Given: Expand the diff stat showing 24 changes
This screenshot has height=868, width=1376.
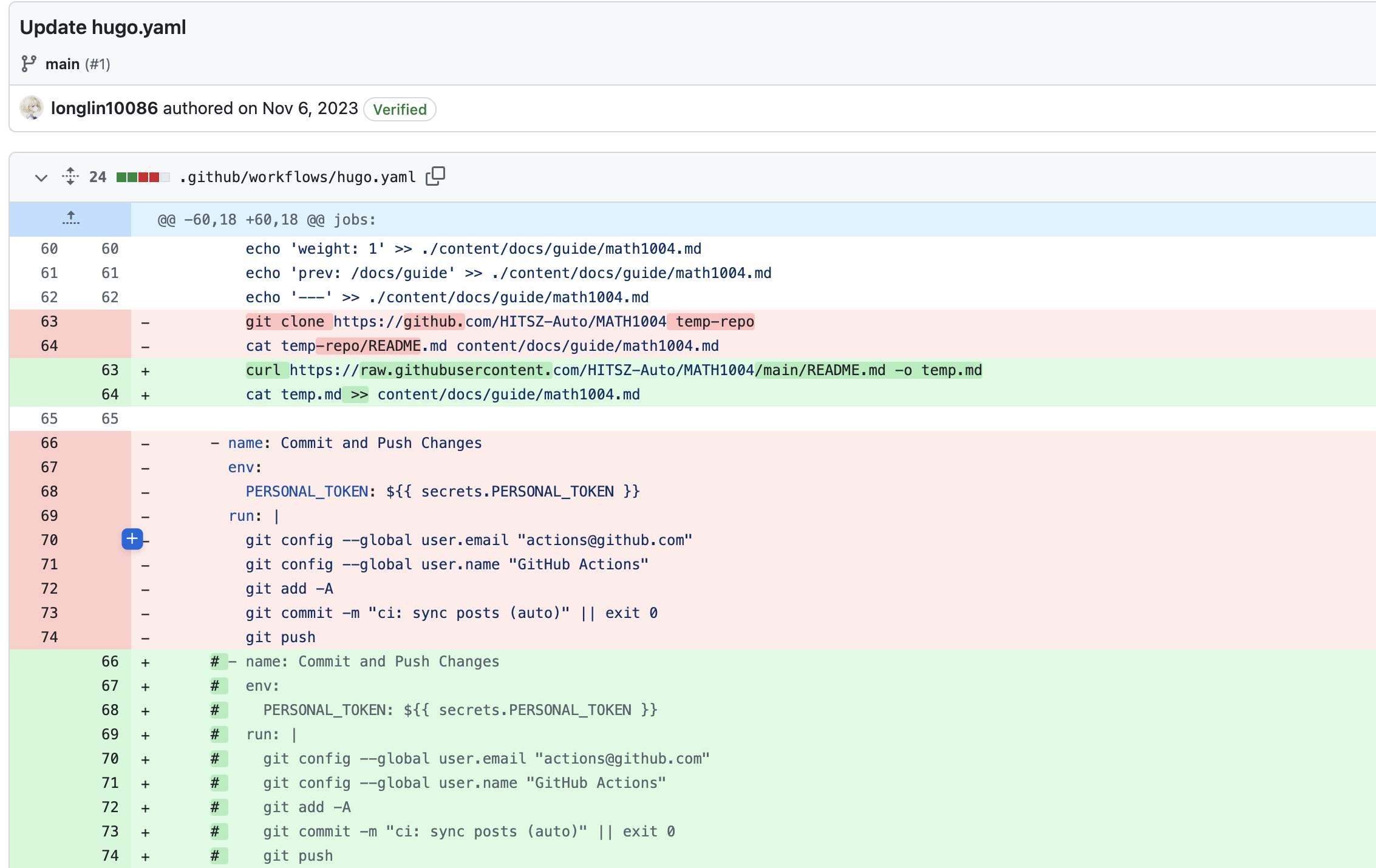Looking at the screenshot, I should pyautogui.click(x=98, y=177).
